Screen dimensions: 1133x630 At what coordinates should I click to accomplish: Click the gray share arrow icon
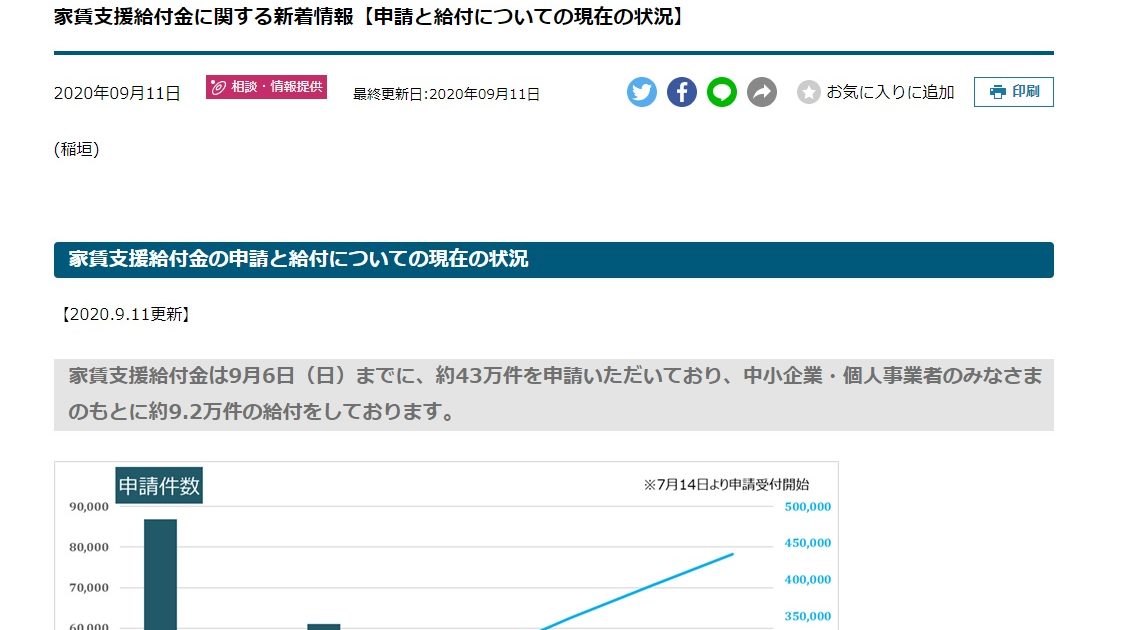762,92
